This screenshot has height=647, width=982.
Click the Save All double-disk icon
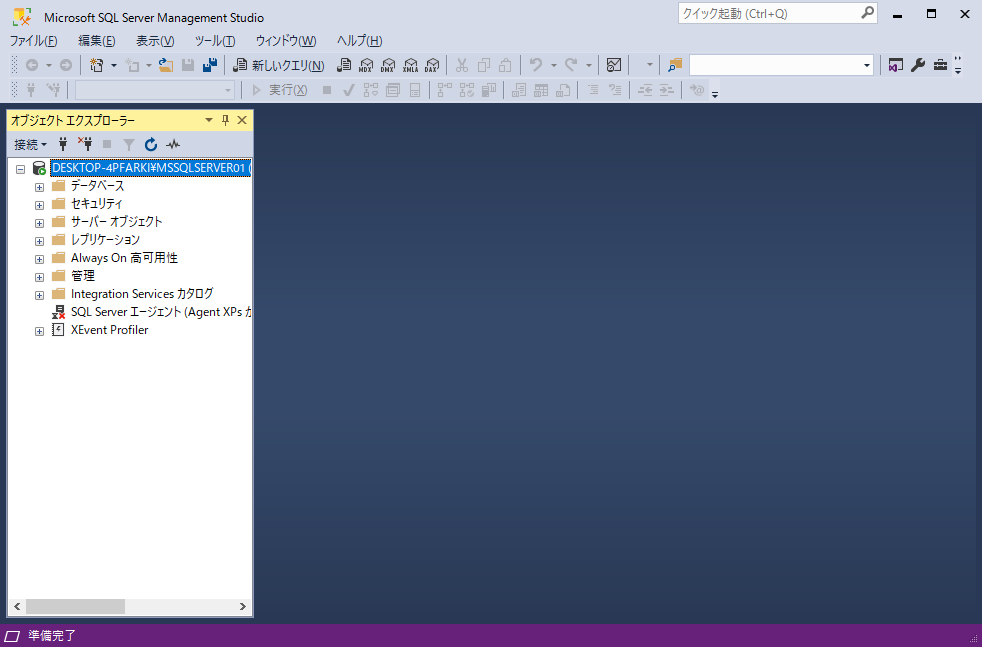pyautogui.click(x=210, y=65)
